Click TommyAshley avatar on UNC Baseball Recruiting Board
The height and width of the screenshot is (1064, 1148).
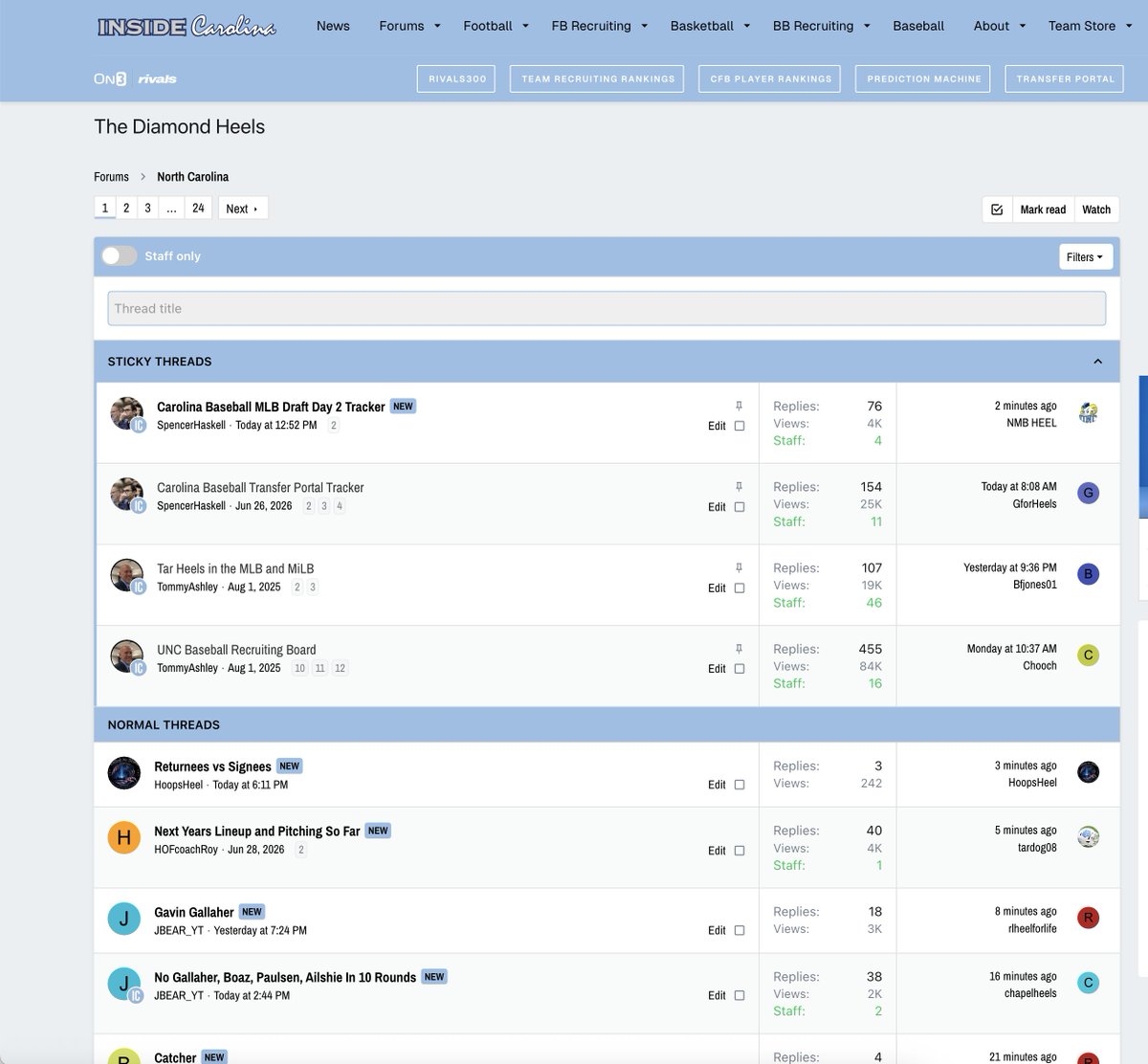point(127,656)
